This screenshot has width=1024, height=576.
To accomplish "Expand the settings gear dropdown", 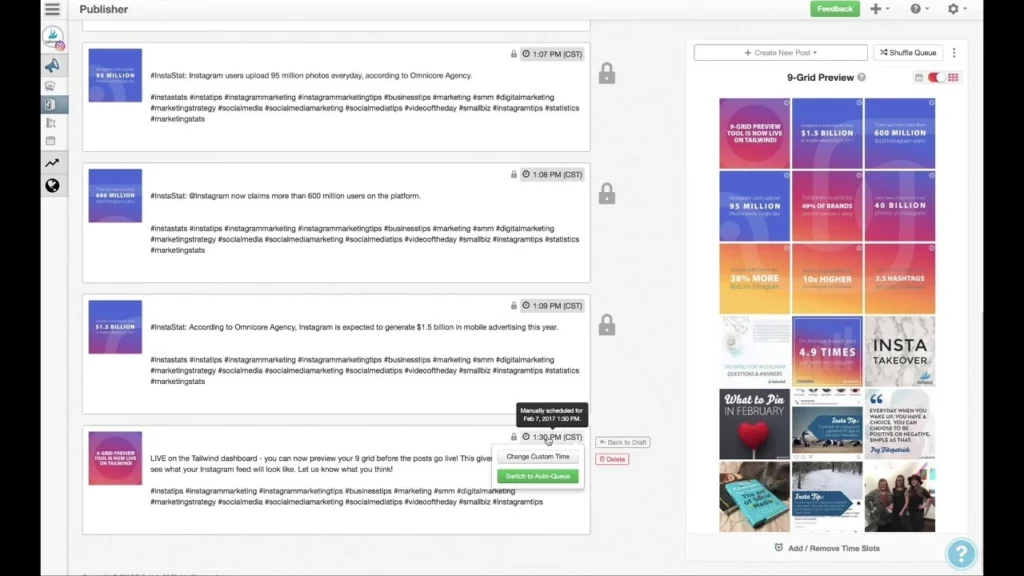I will pyautogui.click(x=957, y=9).
